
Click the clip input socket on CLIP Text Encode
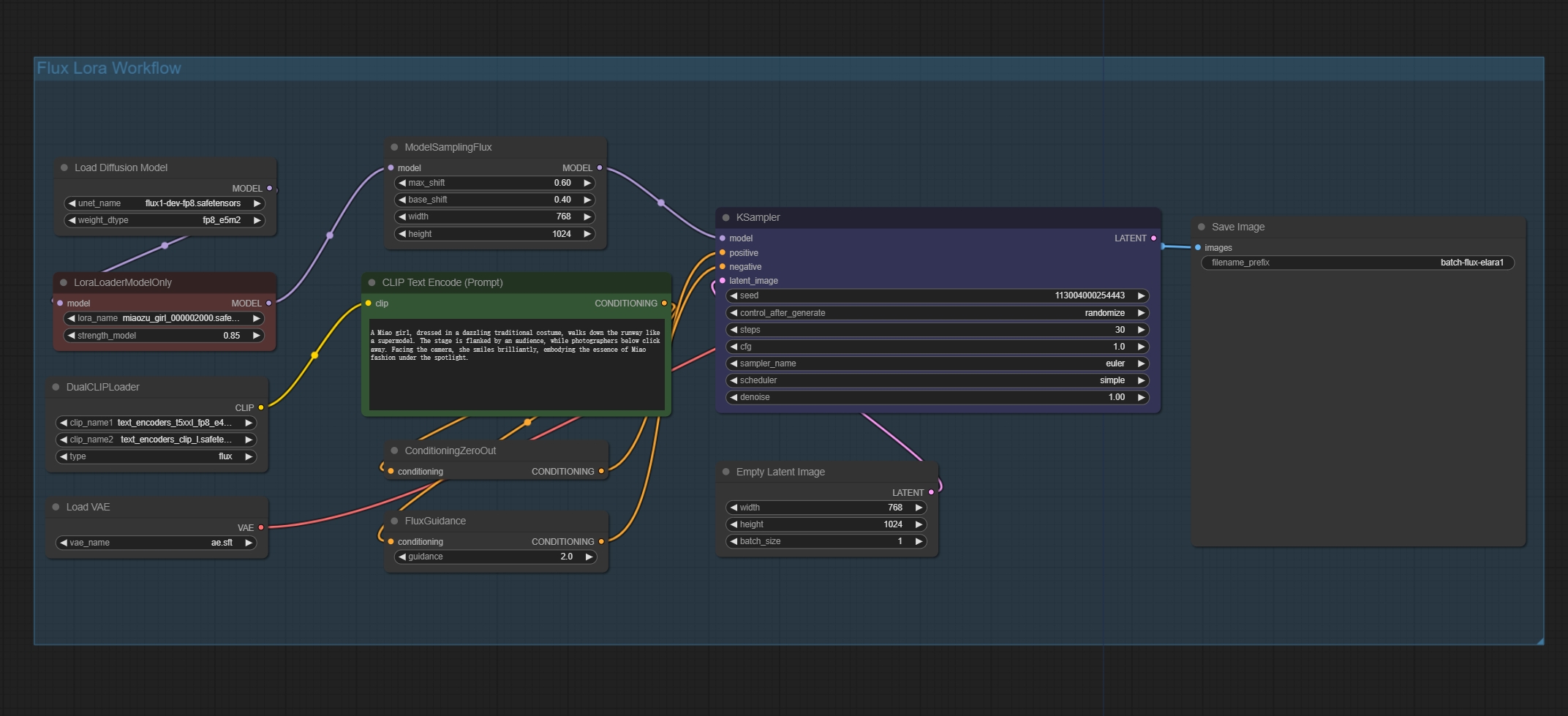point(369,304)
